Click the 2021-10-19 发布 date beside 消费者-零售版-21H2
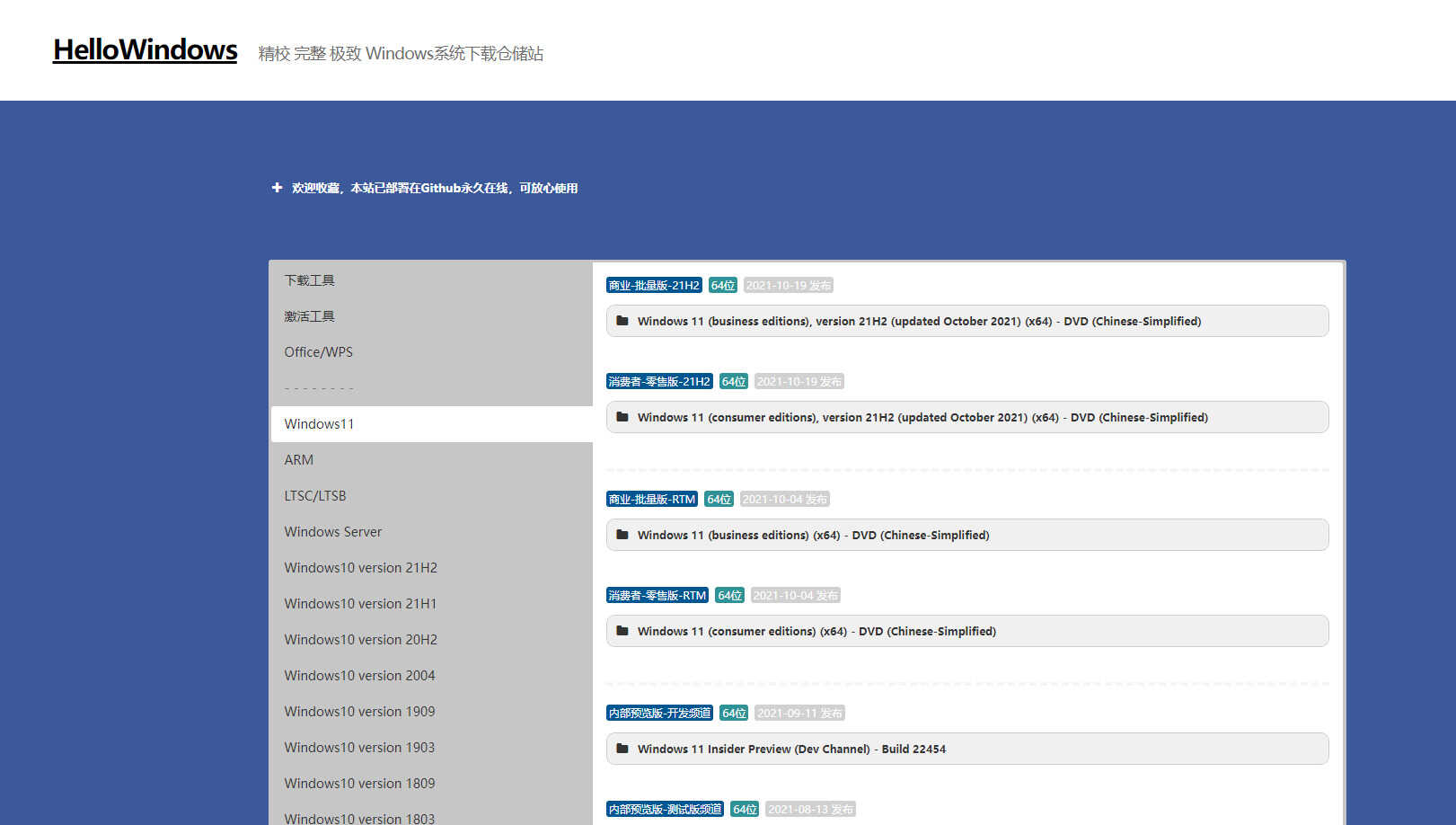 799,382
